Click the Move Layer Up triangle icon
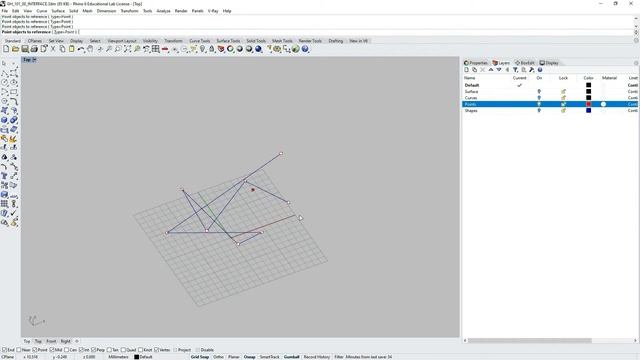640x360 pixels. pos(491,70)
